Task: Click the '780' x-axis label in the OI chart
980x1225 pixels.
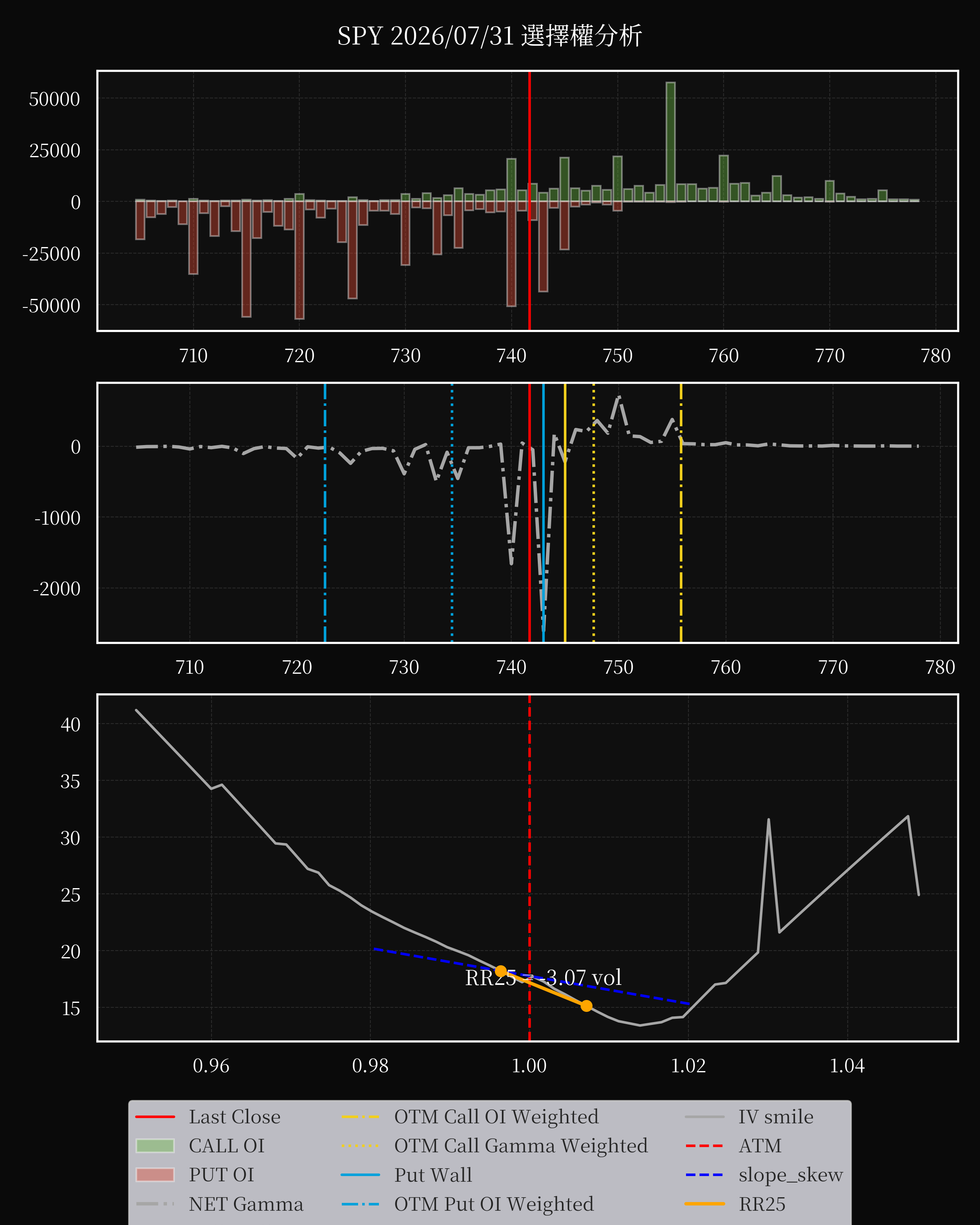Action: [x=935, y=356]
